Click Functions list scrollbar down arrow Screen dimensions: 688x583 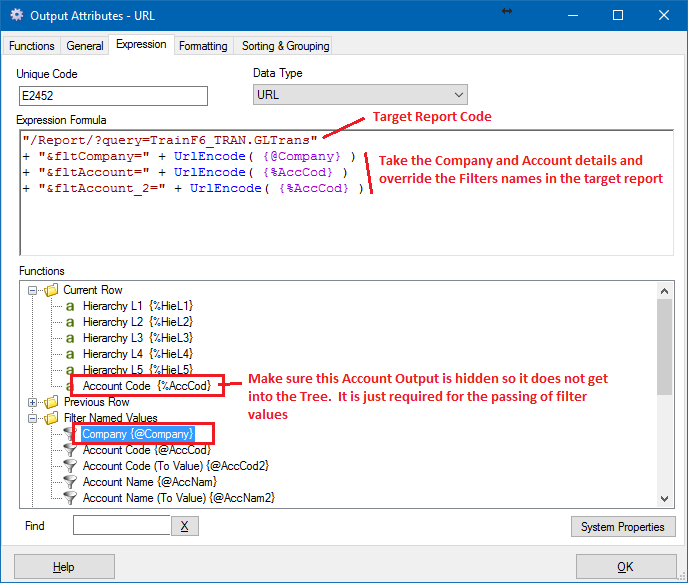coord(664,499)
